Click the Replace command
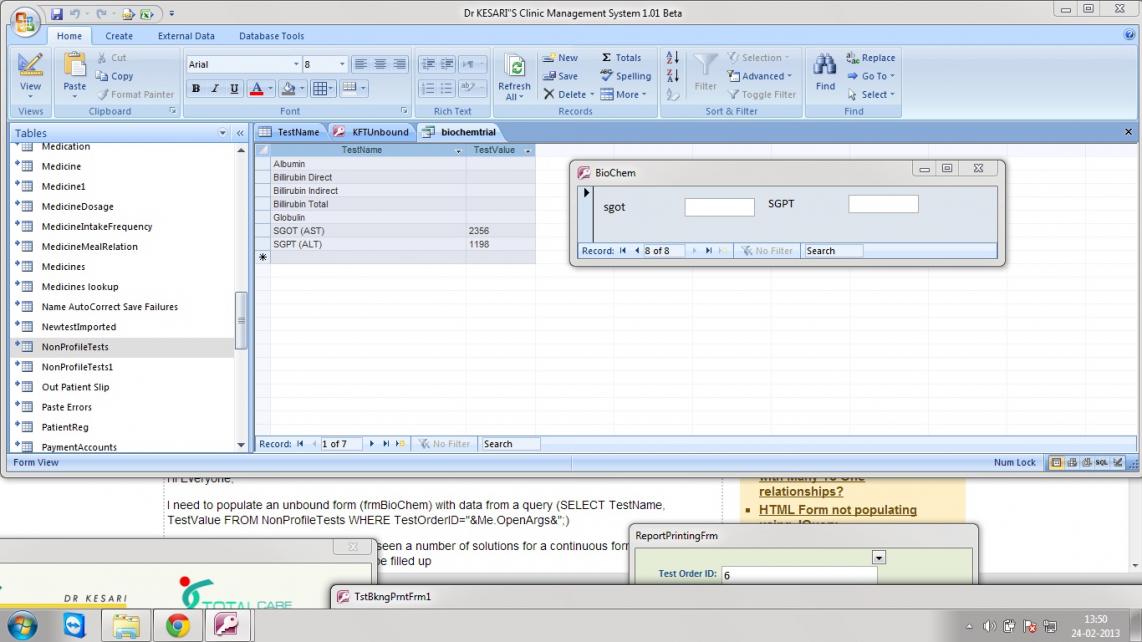This screenshot has height=642, width=1142. click(870, 58)
